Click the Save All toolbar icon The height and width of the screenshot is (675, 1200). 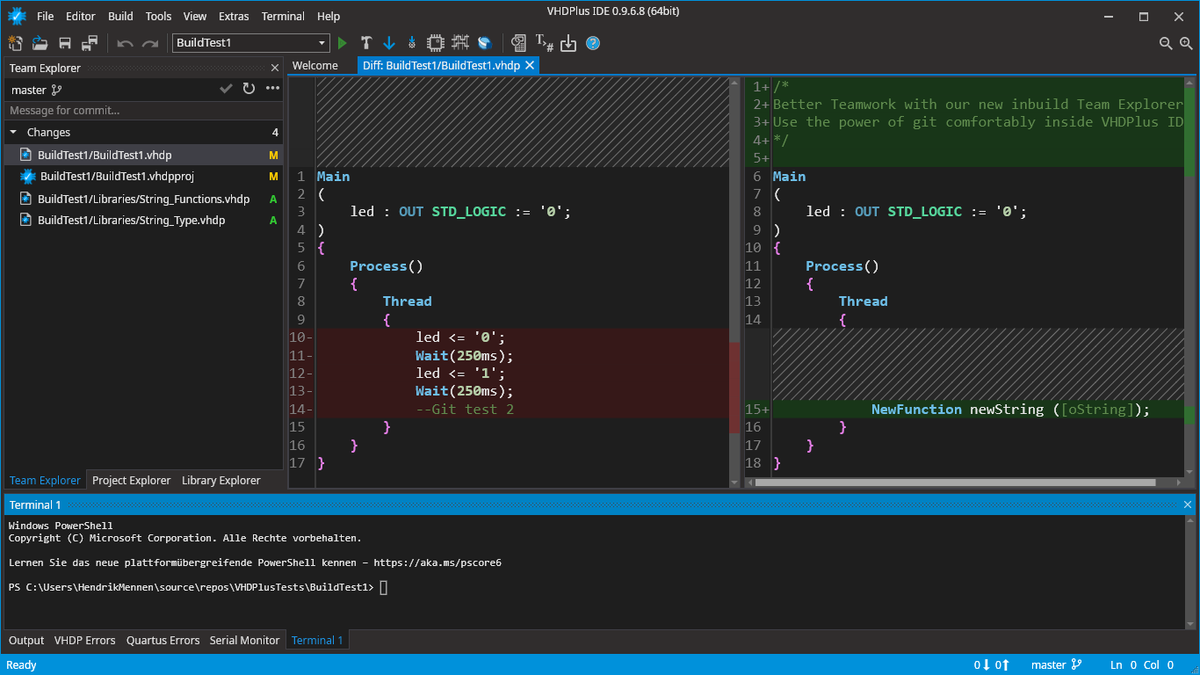click(90, 43)
